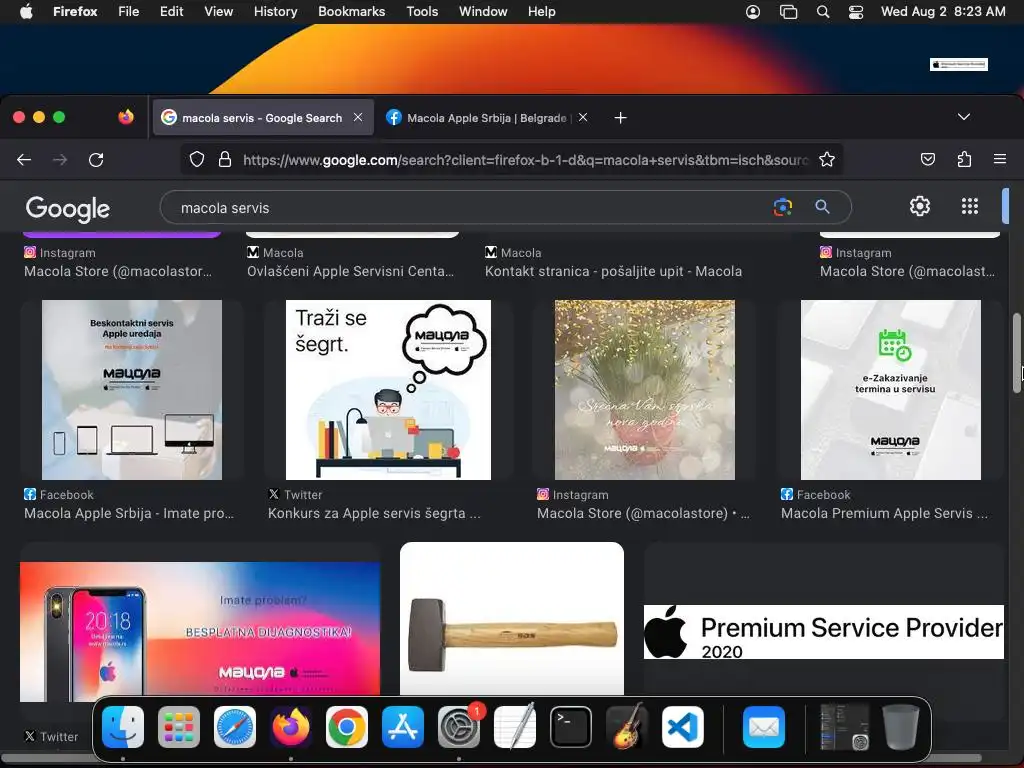The height and width of the screenshot is (768, 1024).
Task: Click the magnifier search button in Google
Action: 822,207
